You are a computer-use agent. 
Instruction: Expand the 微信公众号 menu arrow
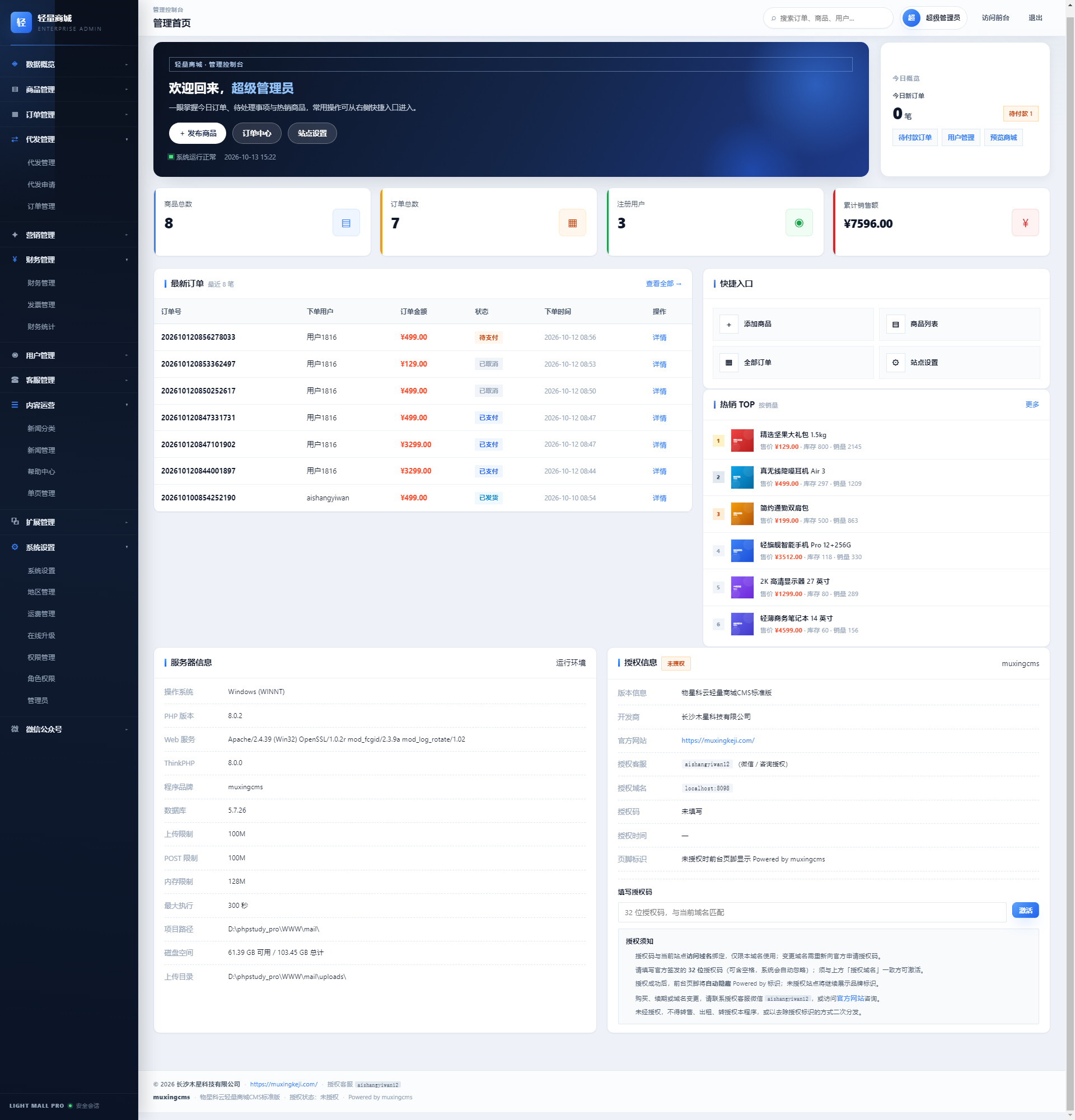tap(127, 729)
